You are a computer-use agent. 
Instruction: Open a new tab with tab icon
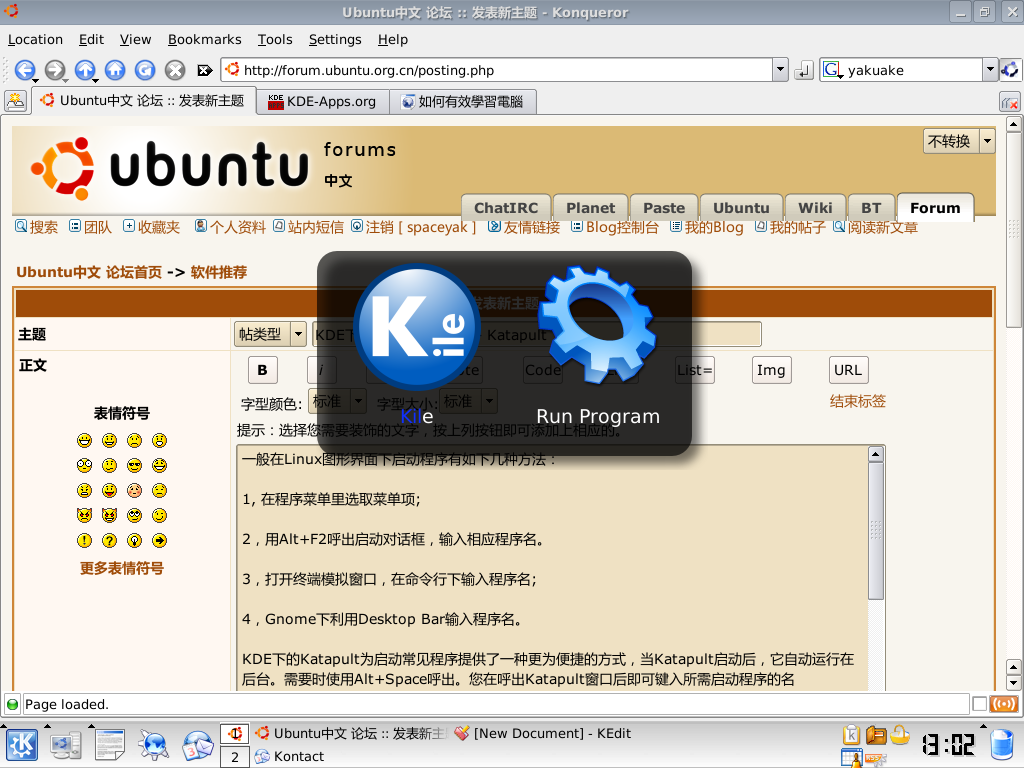point(15,101)
